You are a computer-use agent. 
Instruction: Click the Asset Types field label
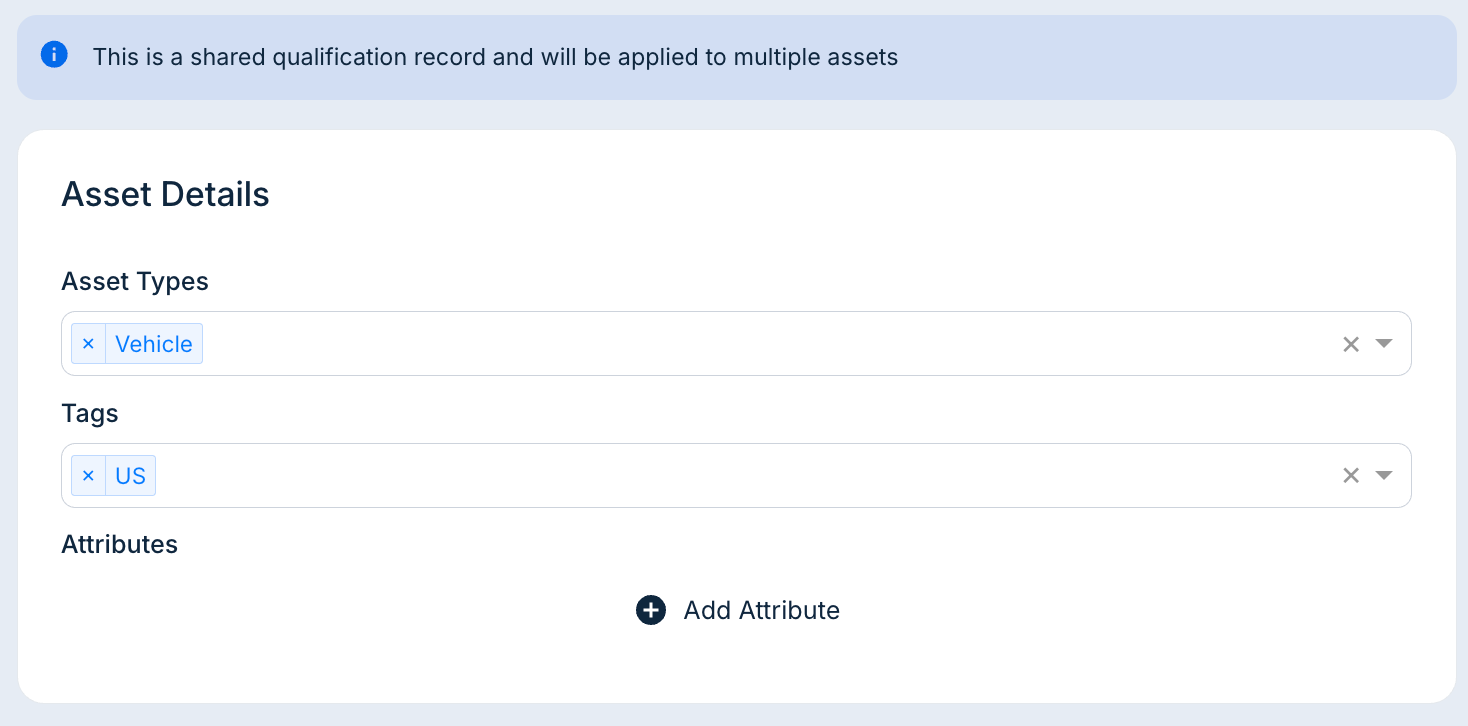[x=135, y=282]
